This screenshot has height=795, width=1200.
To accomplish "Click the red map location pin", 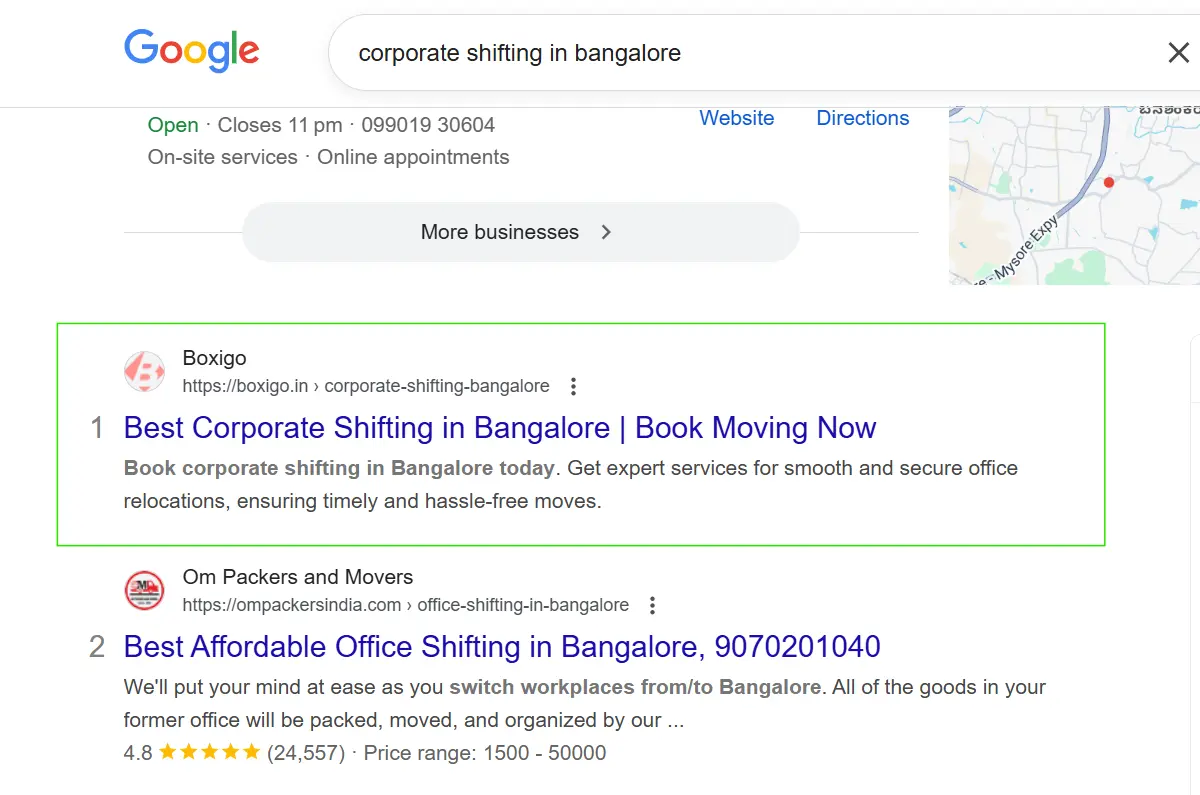I will (x=1108, y=183).
